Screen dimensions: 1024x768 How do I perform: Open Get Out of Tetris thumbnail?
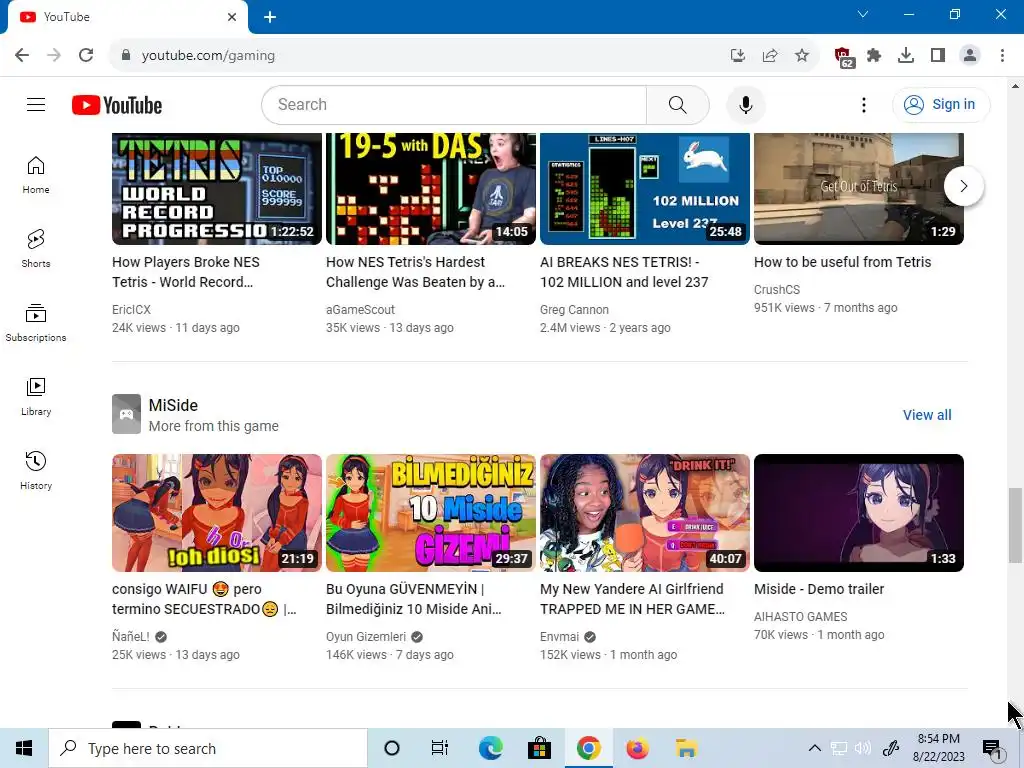[859, 189]
